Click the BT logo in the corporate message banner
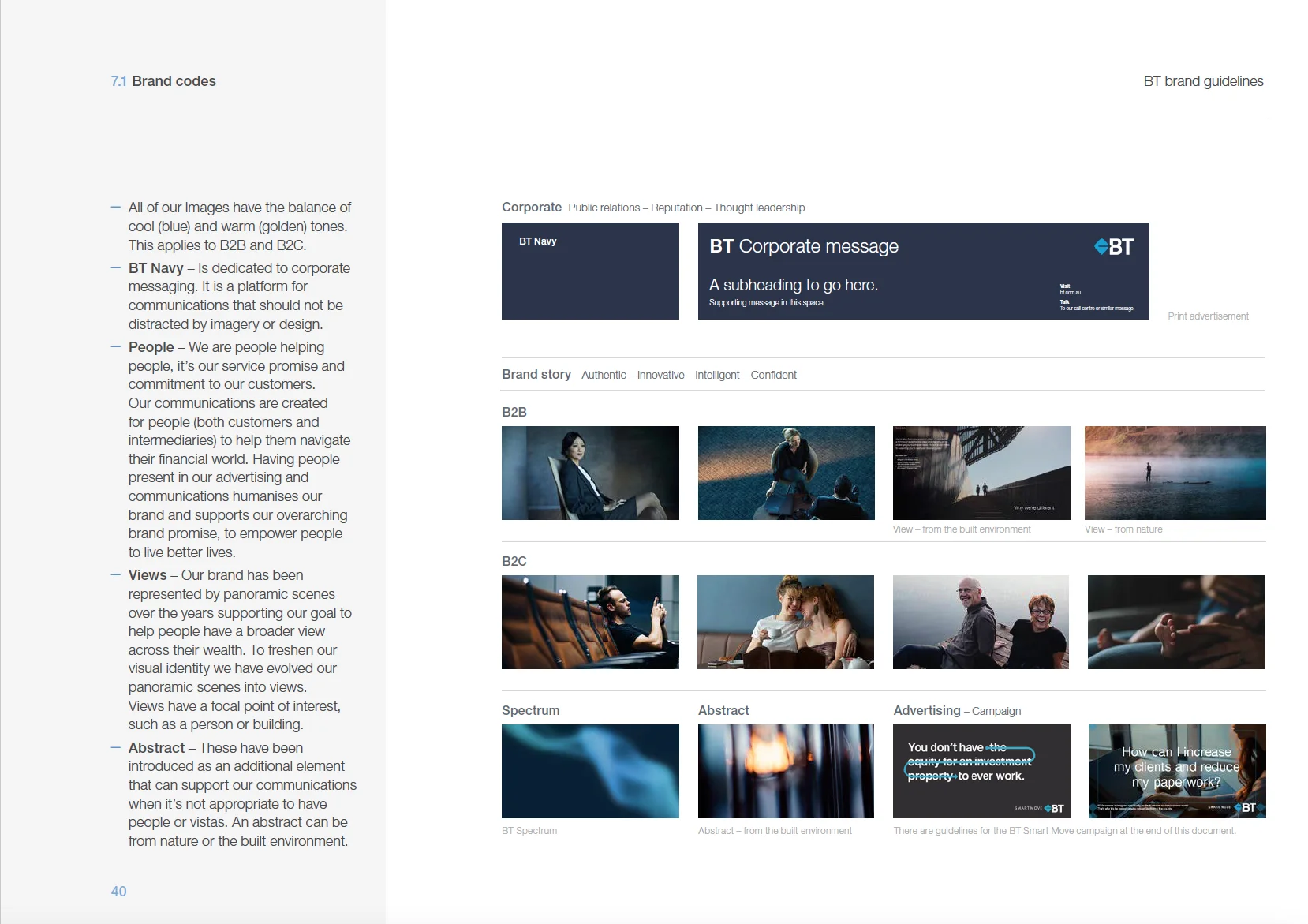Viewport: 1308px width, 924px height. click(1114, 247)
